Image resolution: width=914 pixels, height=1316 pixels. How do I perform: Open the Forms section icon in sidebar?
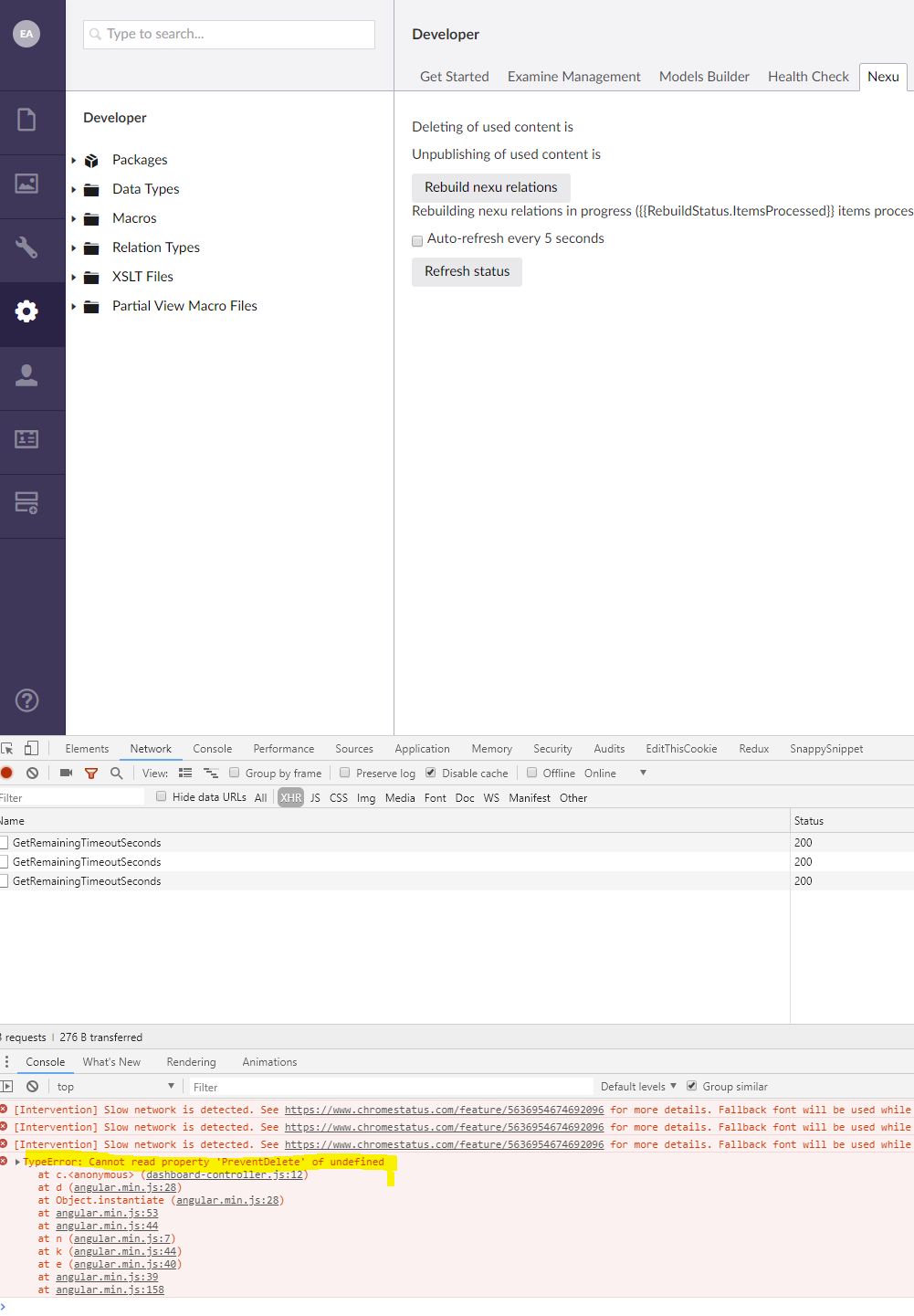(26, 503)
